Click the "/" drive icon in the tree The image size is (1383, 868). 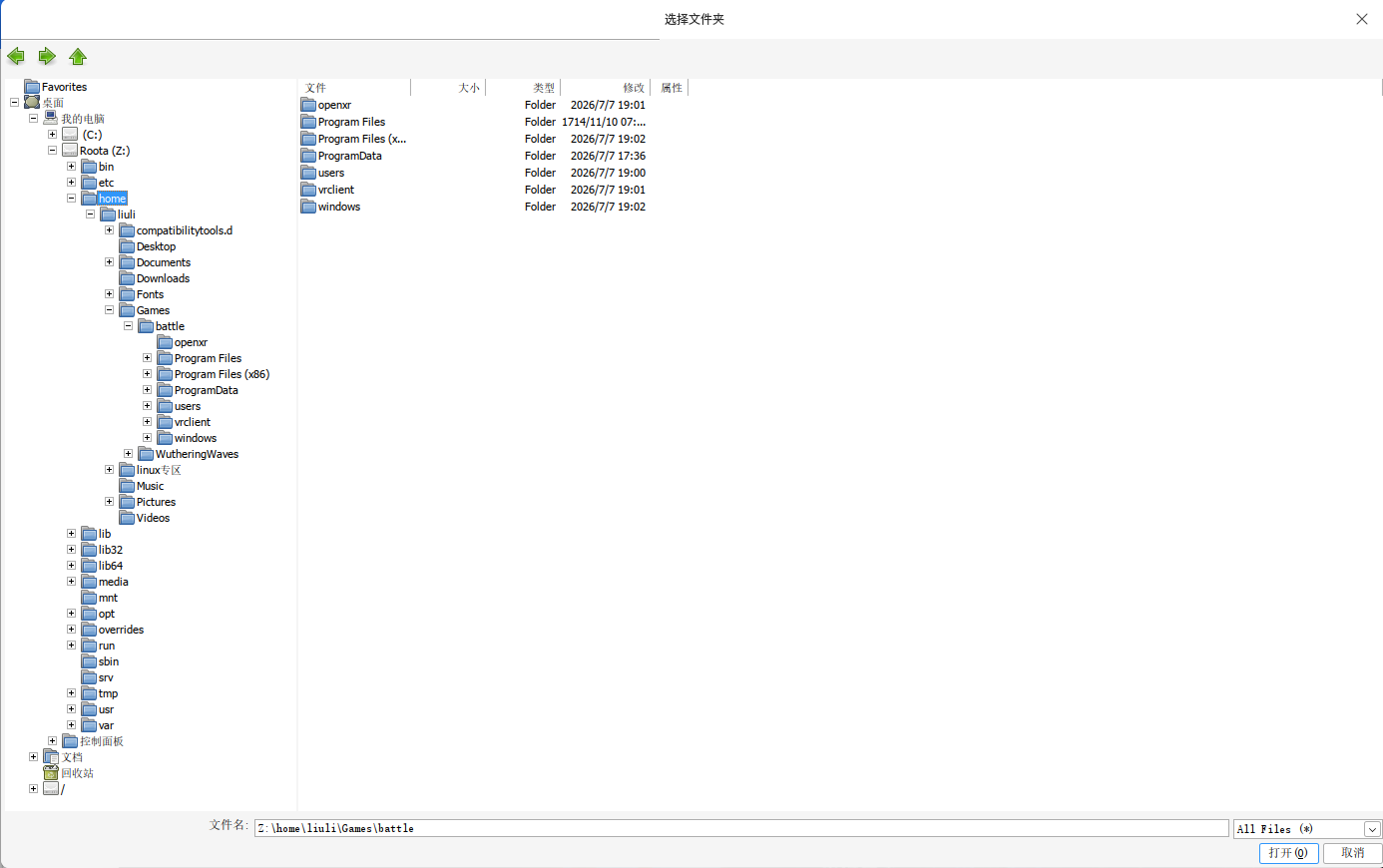[x=51, y=789]
